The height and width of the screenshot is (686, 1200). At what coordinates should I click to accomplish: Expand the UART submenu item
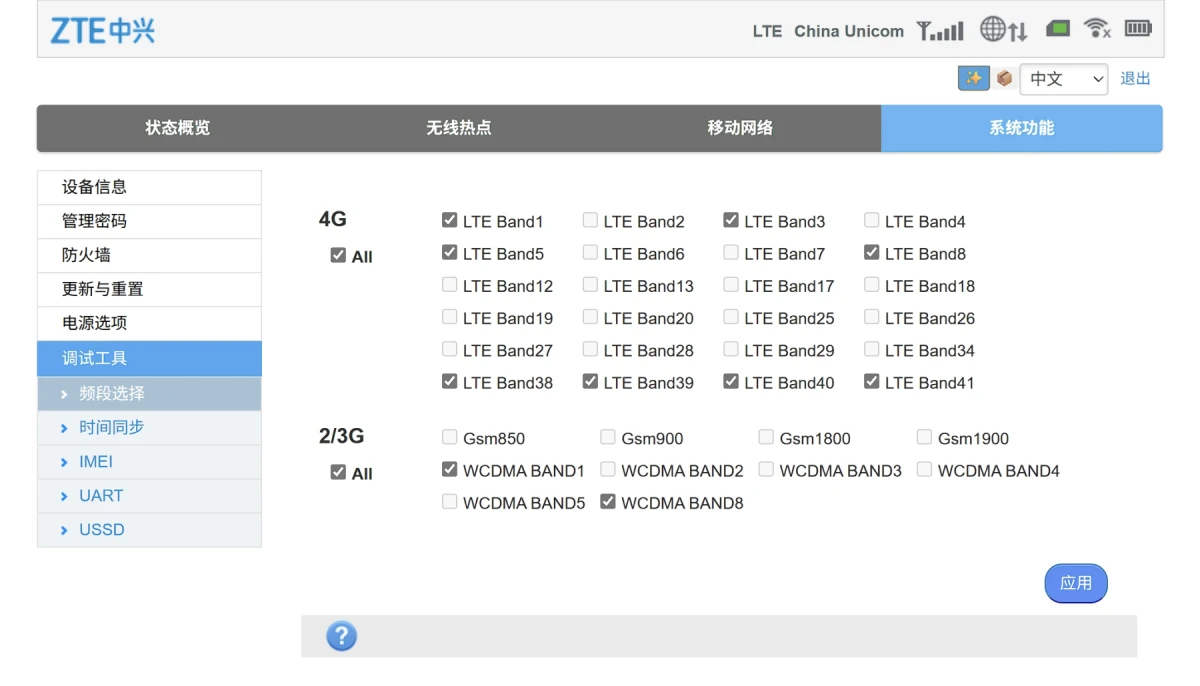(101, 495)
